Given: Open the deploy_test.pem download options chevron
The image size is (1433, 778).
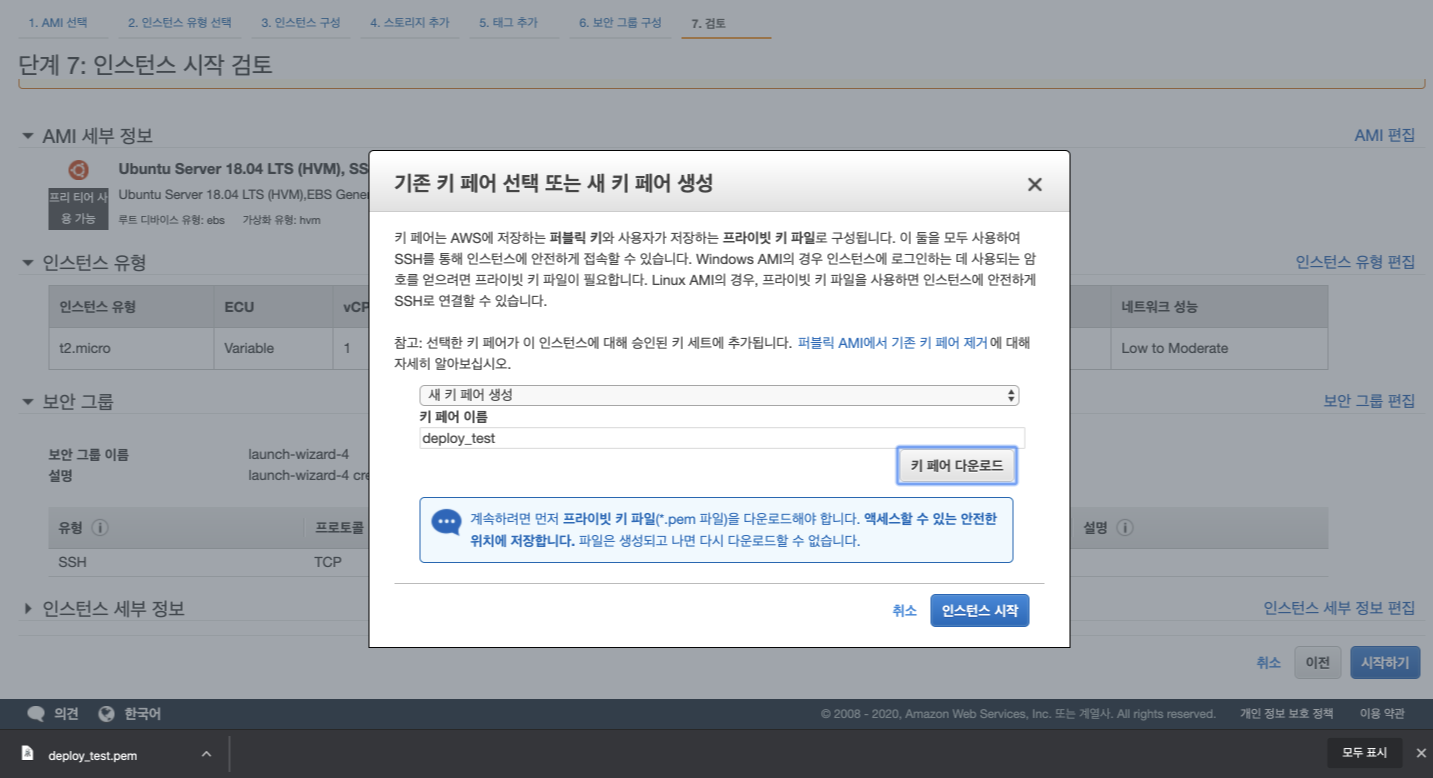Looking at the screenshot, I should [206, 754].
